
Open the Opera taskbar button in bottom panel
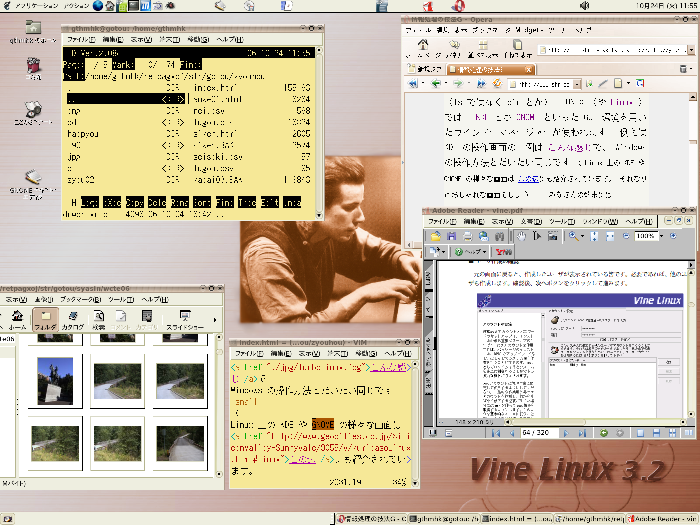pyautogui.click(x=371, y=519)
